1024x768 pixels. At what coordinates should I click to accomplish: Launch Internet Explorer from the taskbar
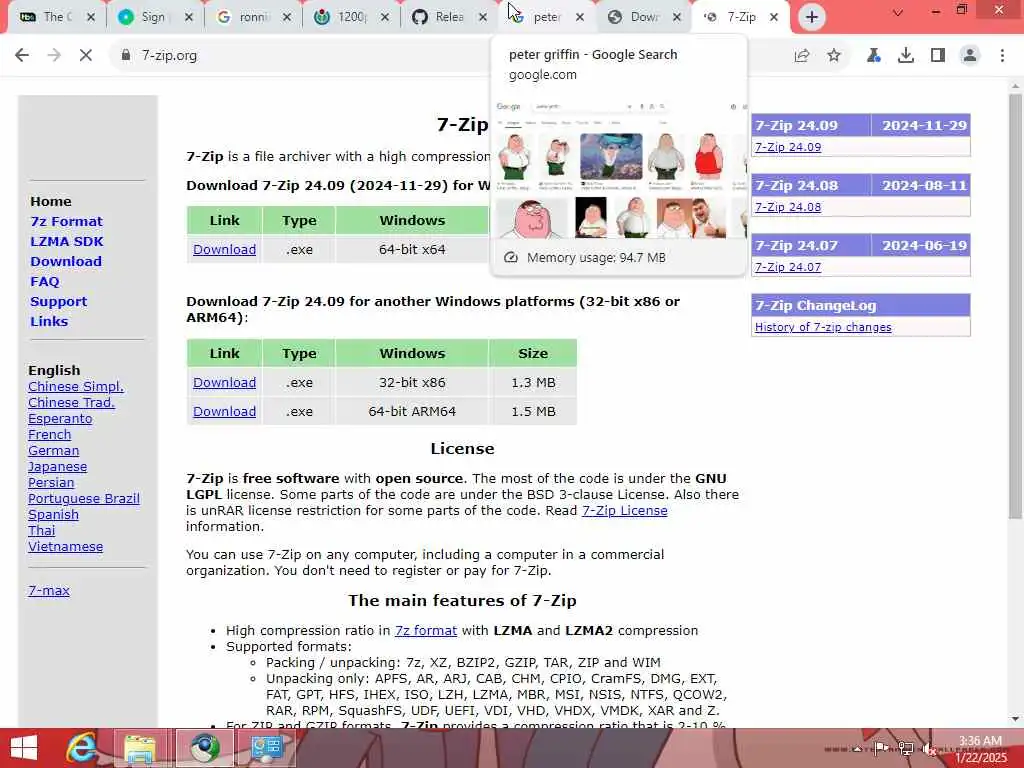coord(82,748)
